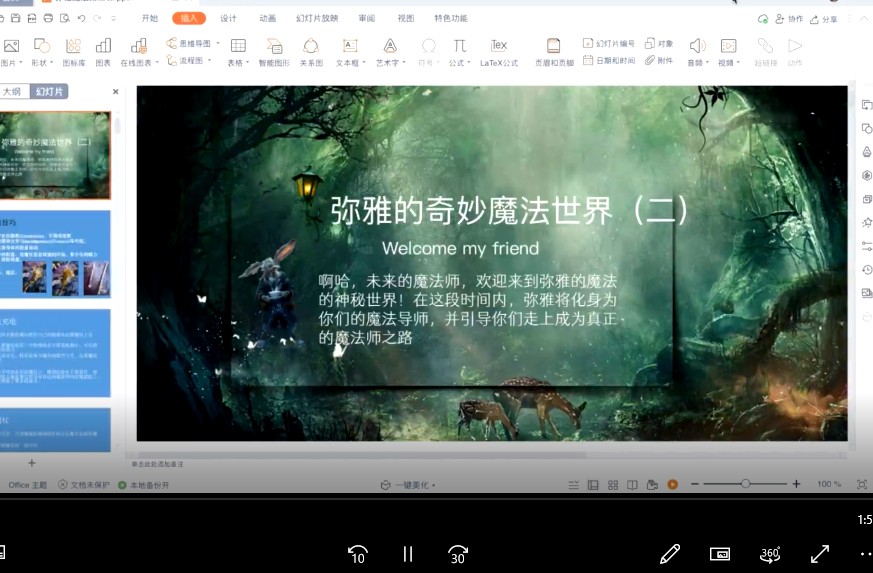Click the zoom in plus button
This screenshot has height=573, width=873.
tap(796, 484)
